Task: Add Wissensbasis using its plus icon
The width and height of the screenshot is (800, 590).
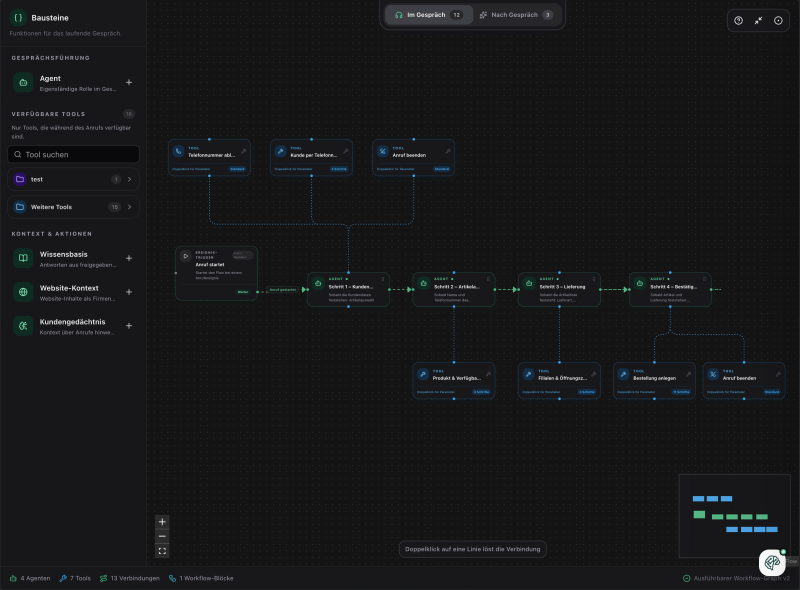Action: point(129,258)
